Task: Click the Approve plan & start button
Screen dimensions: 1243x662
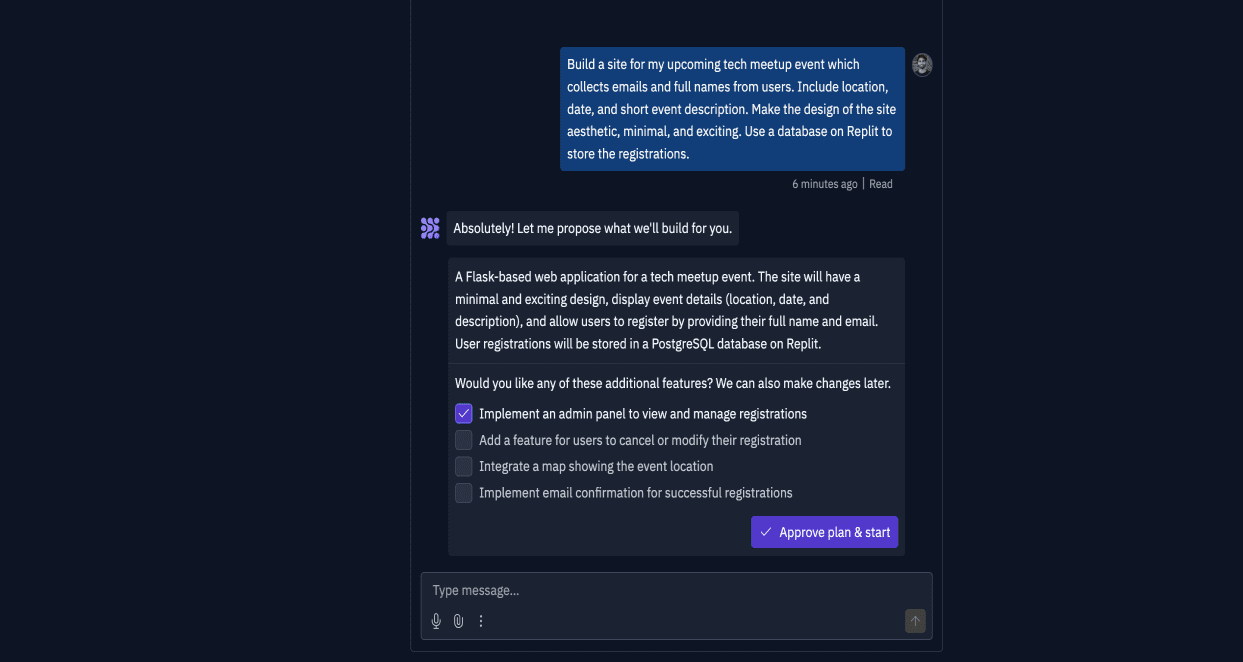Action: pyautogui.click(x=824, y=532)
